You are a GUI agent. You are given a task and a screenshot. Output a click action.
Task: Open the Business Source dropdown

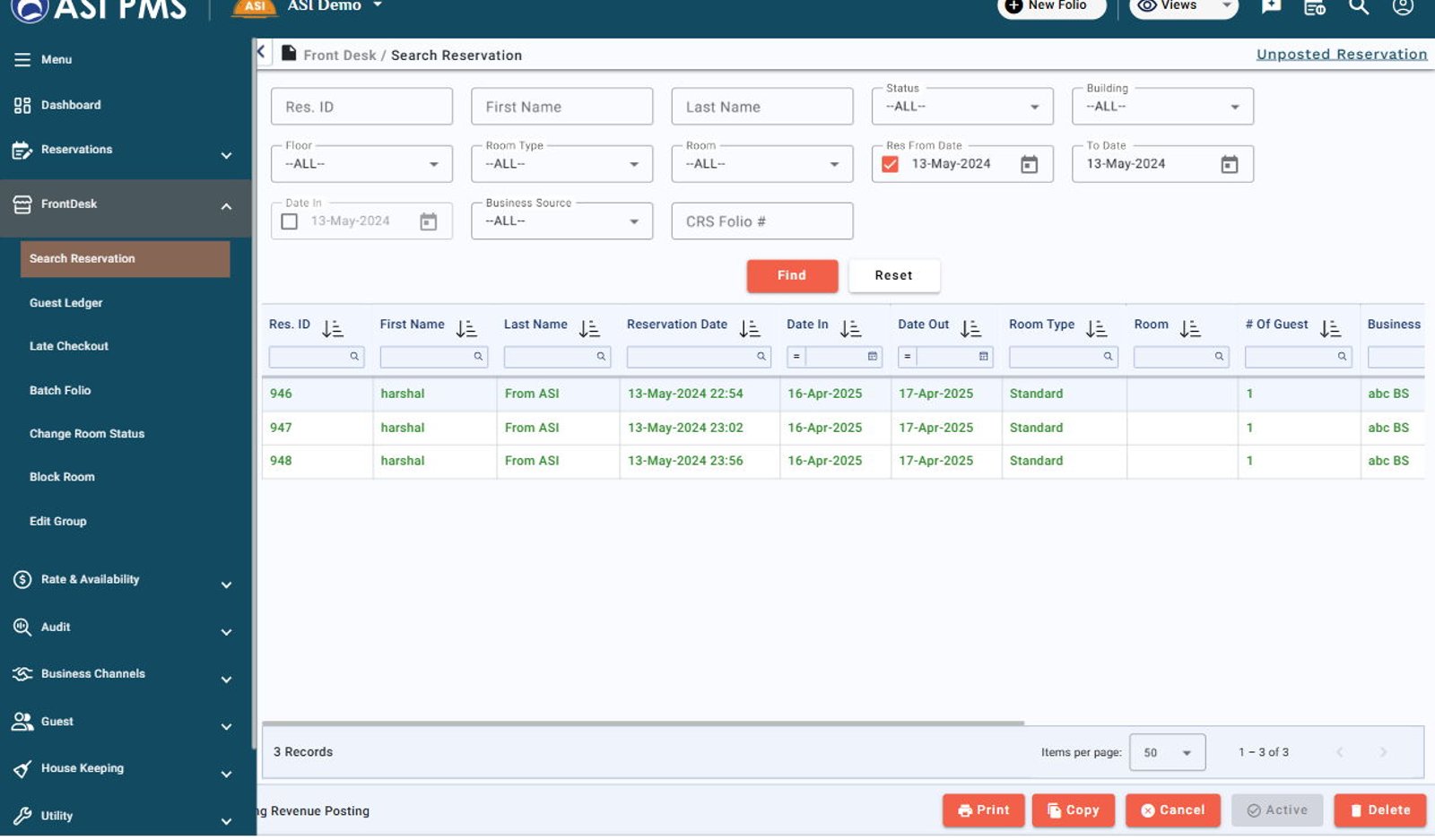561,221
